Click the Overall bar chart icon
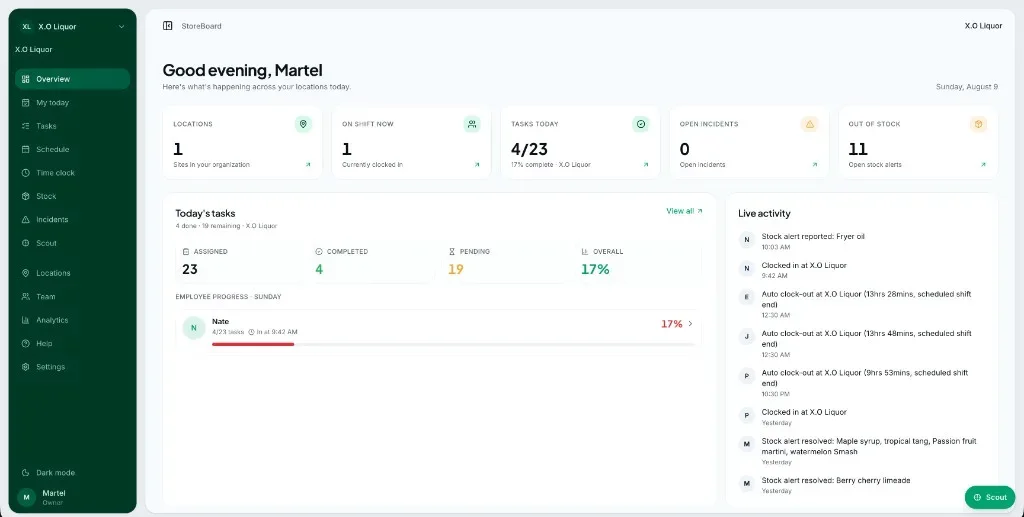 click(x=585, y=251)
